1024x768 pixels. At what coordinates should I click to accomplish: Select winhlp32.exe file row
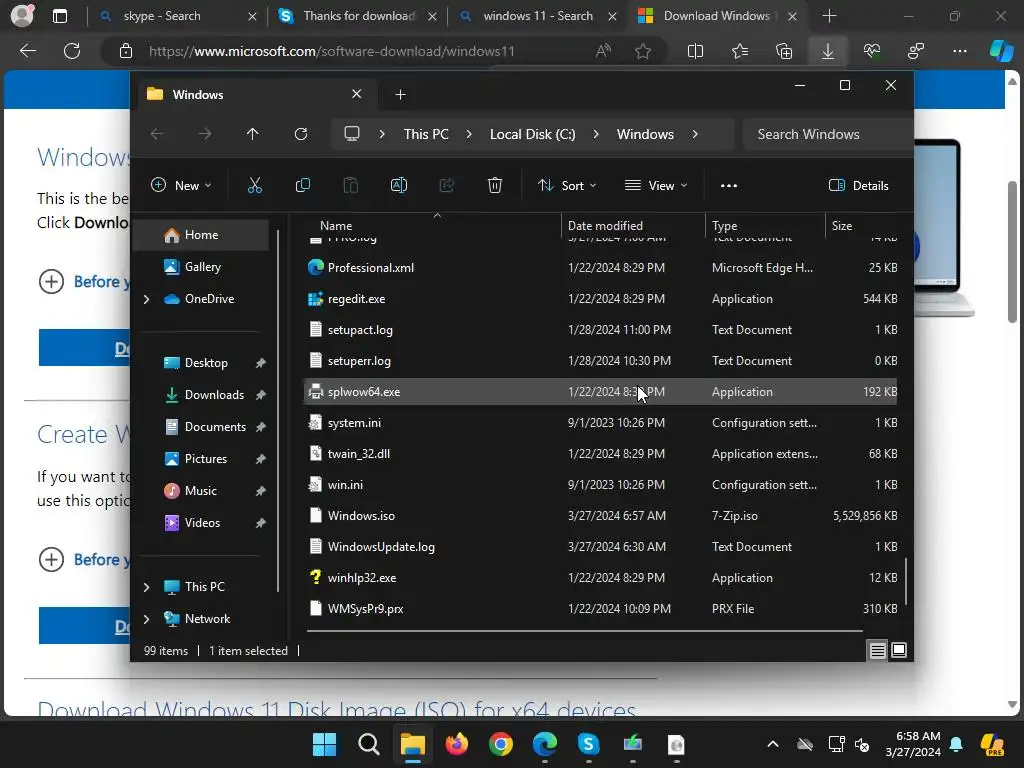[601, 578]
